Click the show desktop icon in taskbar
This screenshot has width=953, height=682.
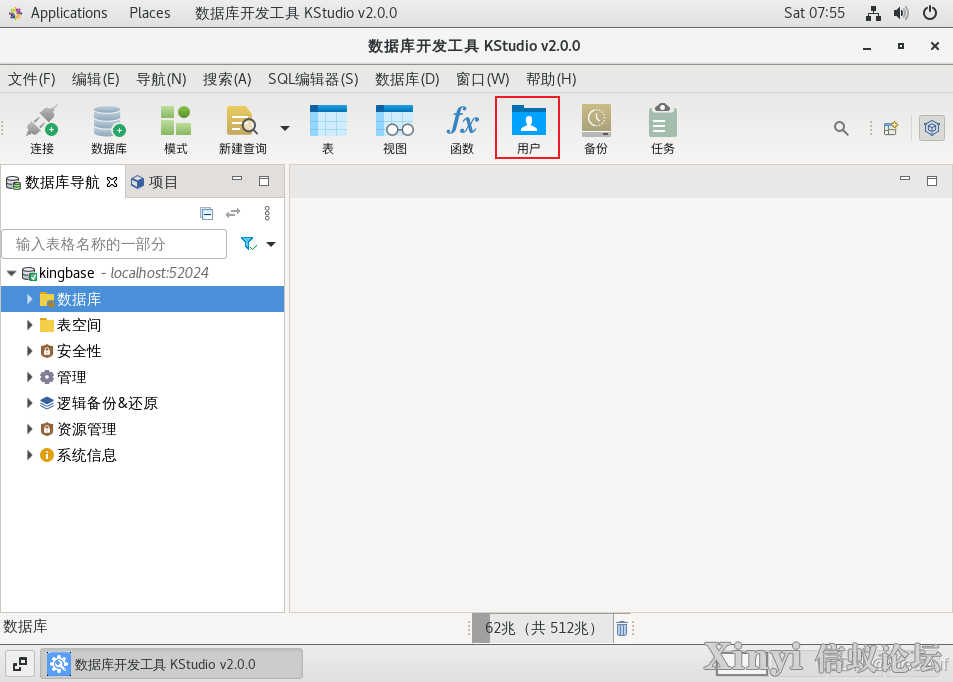click(19, 664)
